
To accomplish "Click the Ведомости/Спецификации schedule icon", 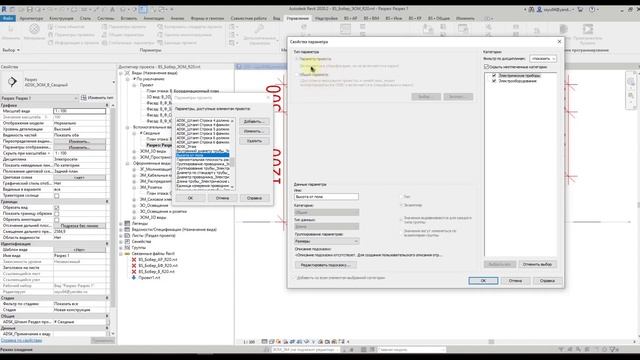I will 127,229.
